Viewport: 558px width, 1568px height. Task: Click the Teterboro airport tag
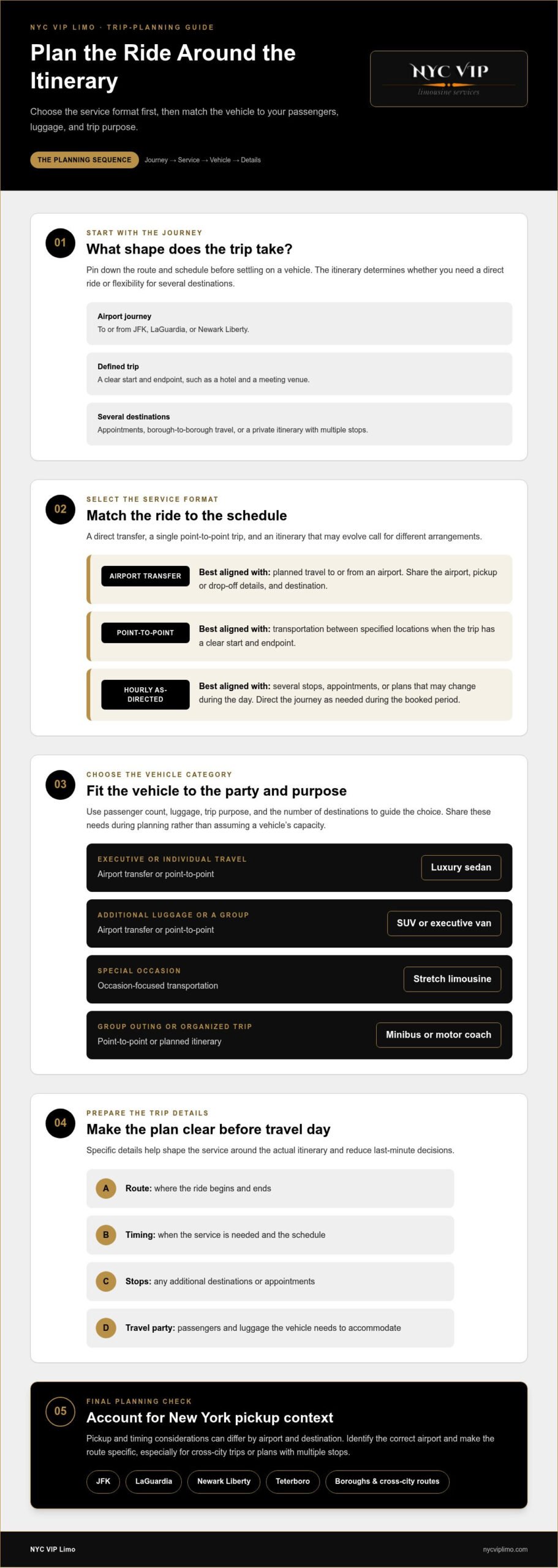tap(292, 1481)
